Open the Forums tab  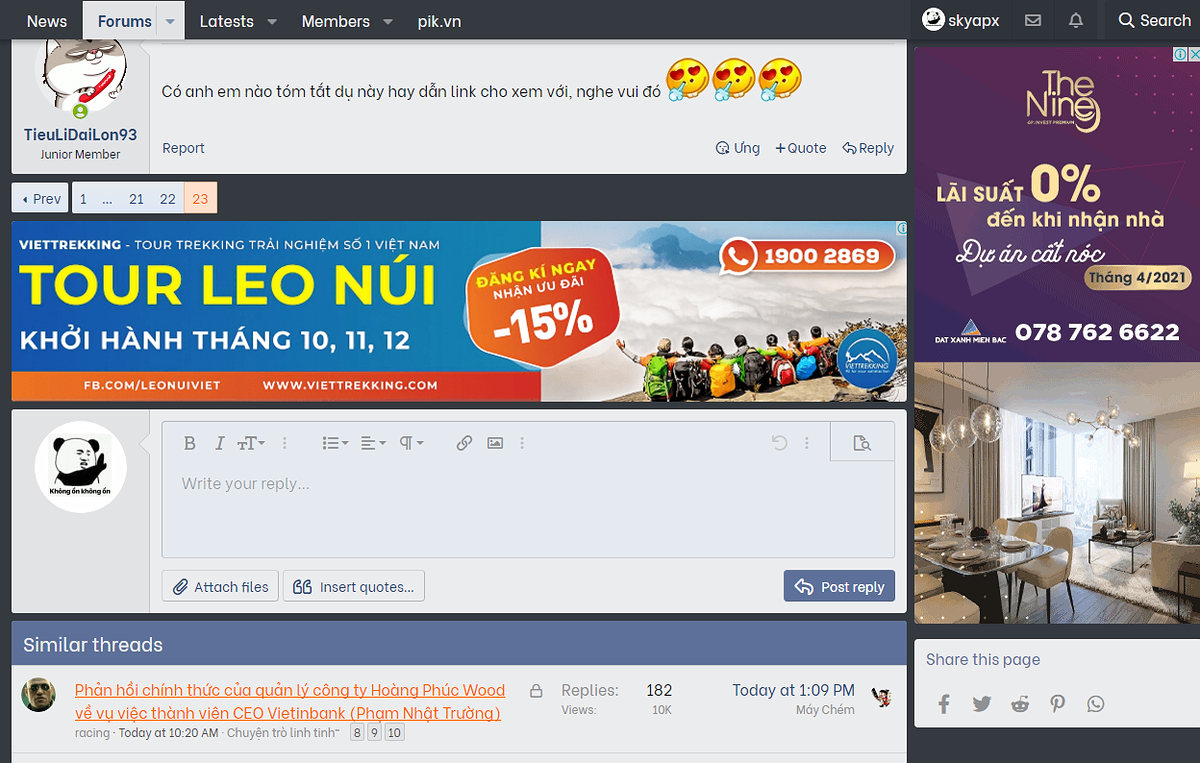point(125,21)
